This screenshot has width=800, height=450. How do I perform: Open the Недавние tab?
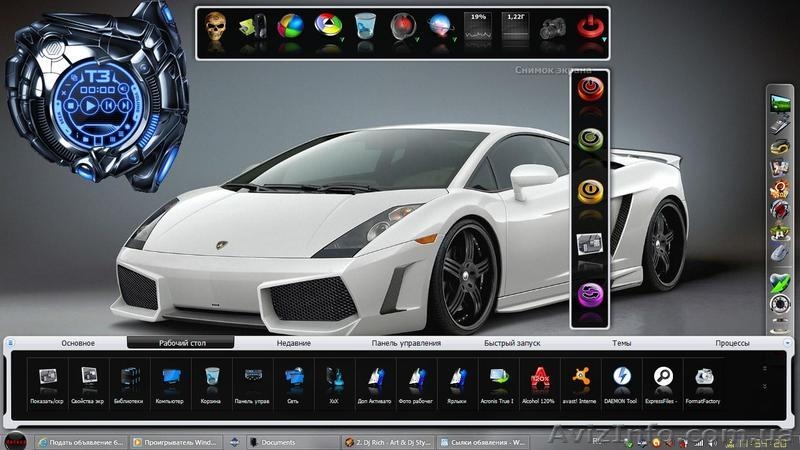(294, 343)
